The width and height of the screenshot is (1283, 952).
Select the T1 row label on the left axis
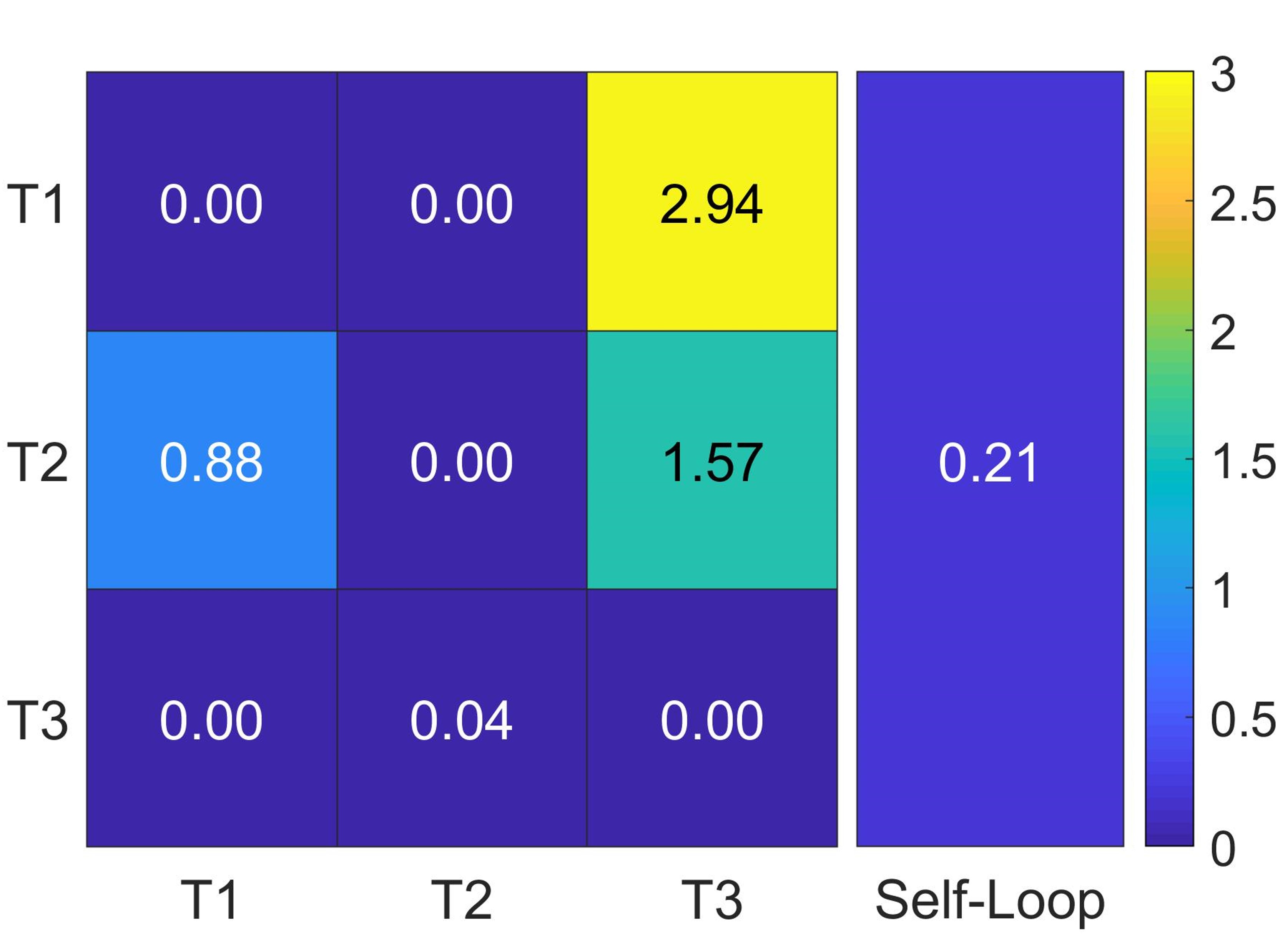[36, 204]
